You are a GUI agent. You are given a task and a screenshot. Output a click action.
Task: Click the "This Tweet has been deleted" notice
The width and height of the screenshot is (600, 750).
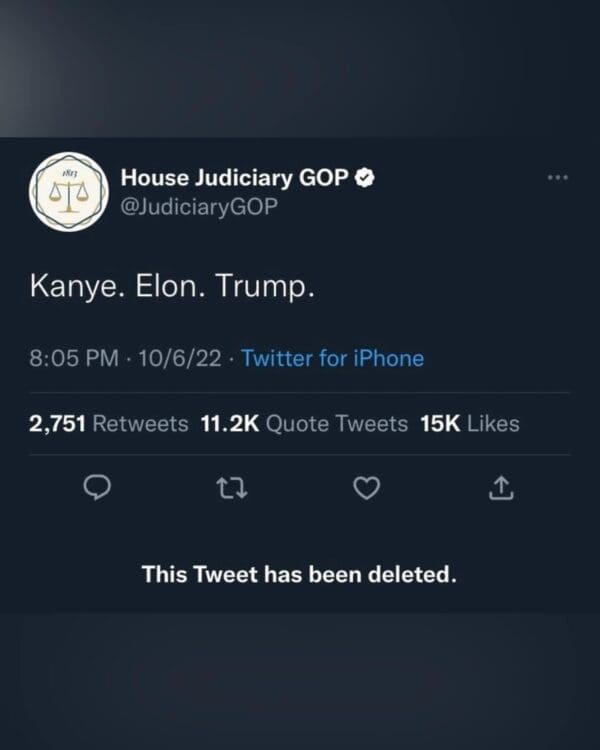[299, 574]
